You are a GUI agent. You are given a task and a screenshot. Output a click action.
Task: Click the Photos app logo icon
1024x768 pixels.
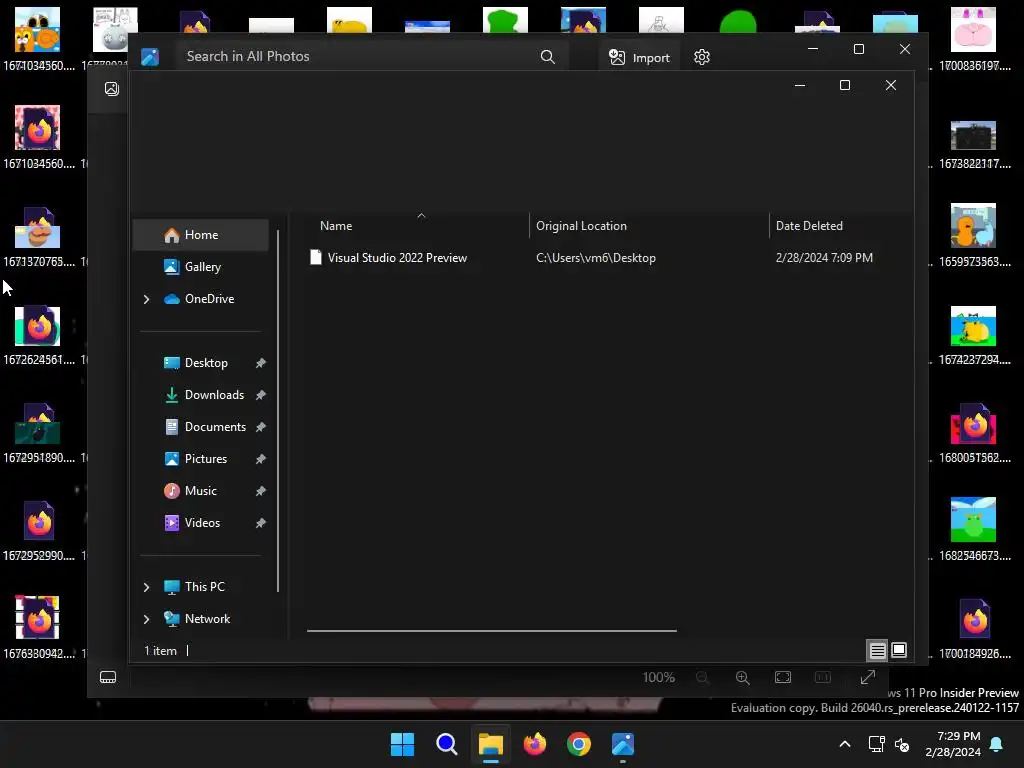(x=150, y=57)
